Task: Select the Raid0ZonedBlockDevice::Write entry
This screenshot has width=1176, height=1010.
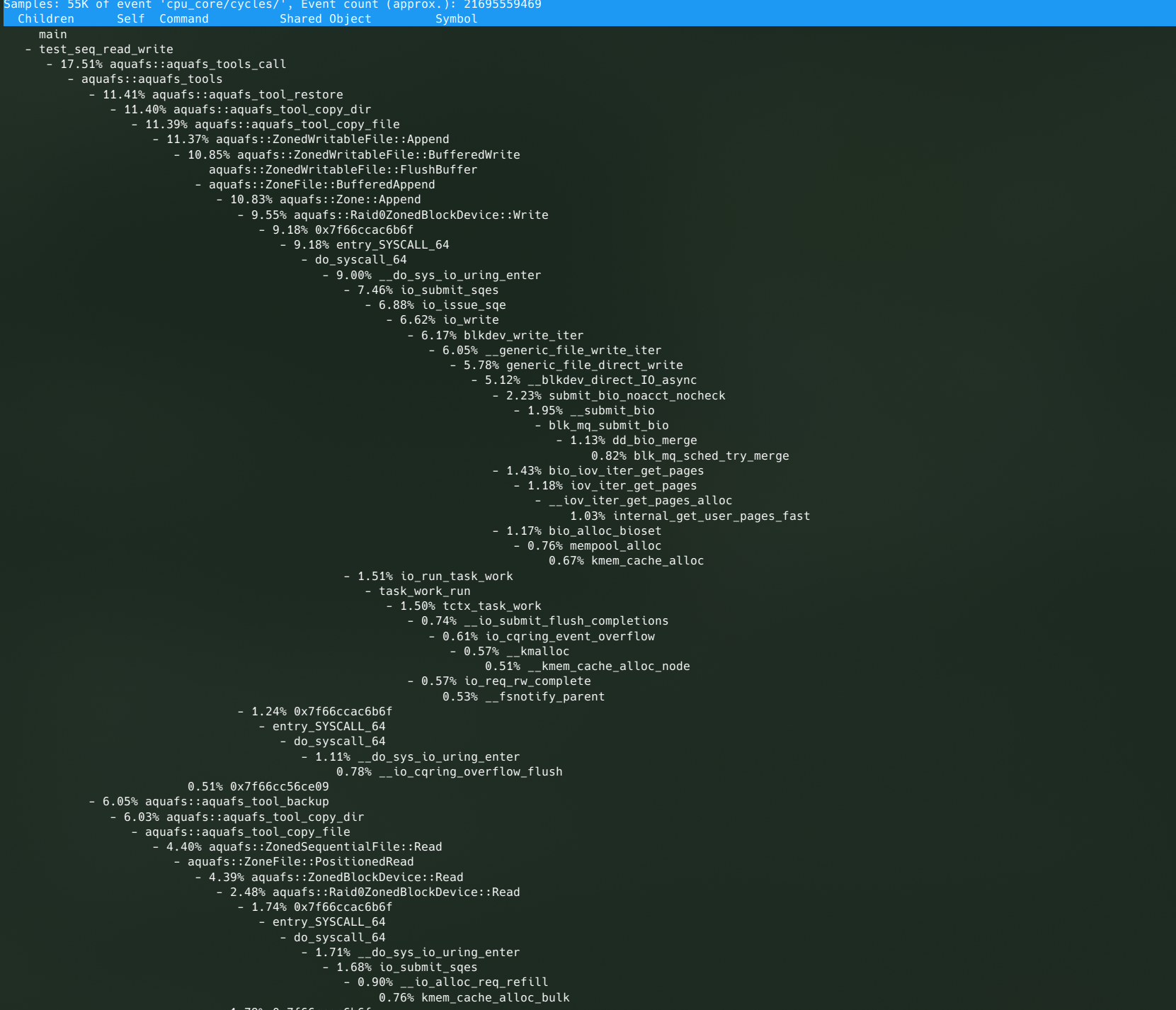Action: point(421,215)
